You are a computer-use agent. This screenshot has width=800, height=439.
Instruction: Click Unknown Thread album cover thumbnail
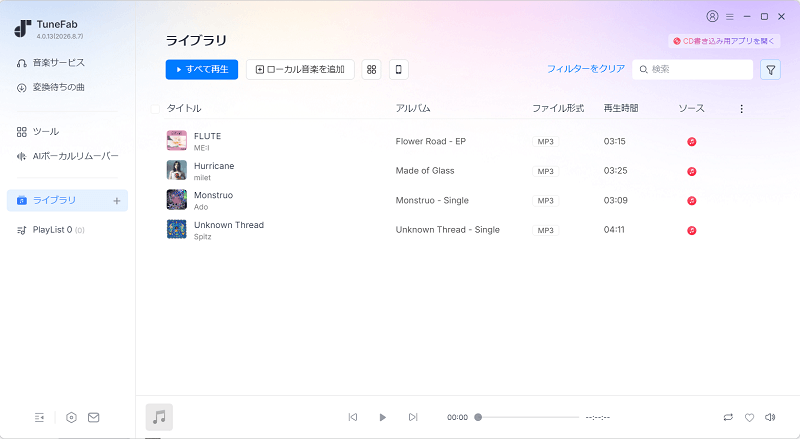click(x=177, y=229)
